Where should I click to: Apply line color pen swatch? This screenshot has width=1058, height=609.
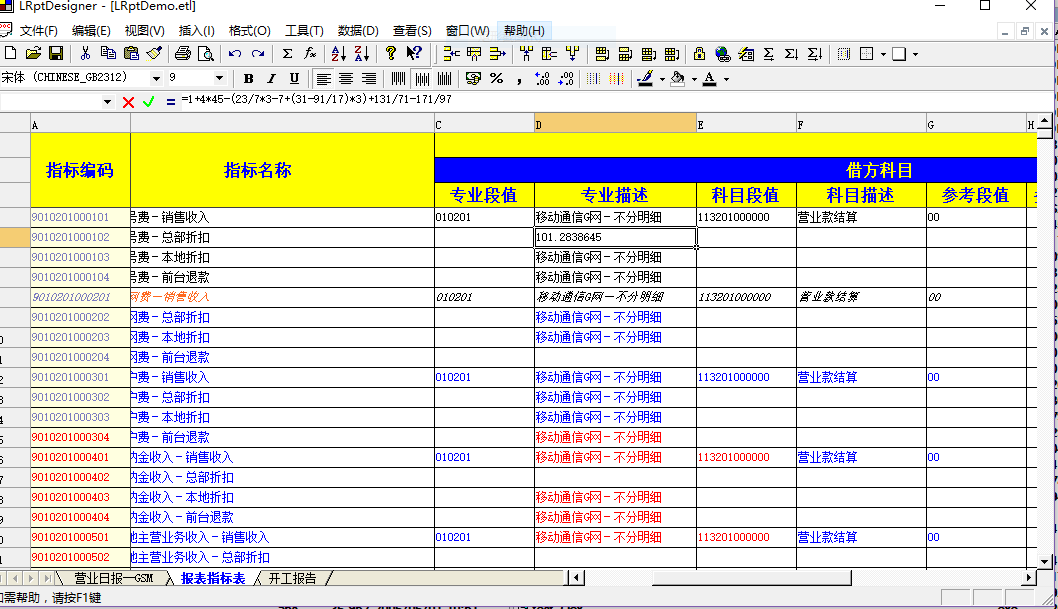click(x=646, y=78)
